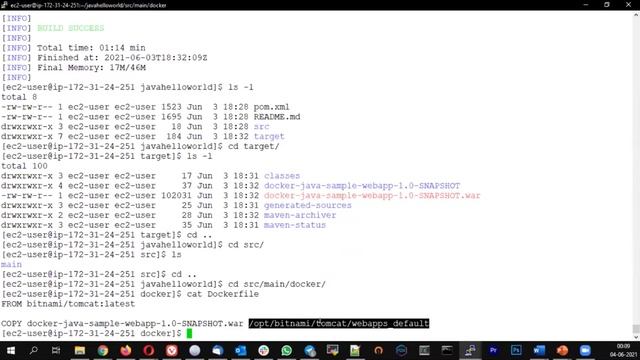Click the green terminal cursor
The width and height of the screenshot is (640, 360).
(189, 333)
